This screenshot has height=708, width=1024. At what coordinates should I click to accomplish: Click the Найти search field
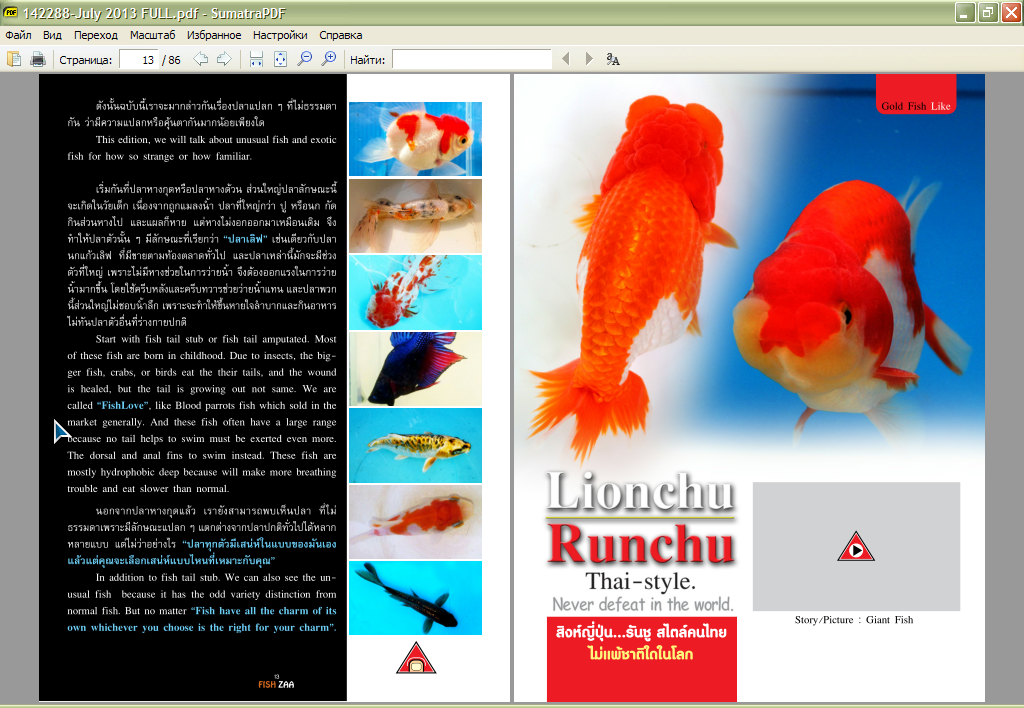472,60
